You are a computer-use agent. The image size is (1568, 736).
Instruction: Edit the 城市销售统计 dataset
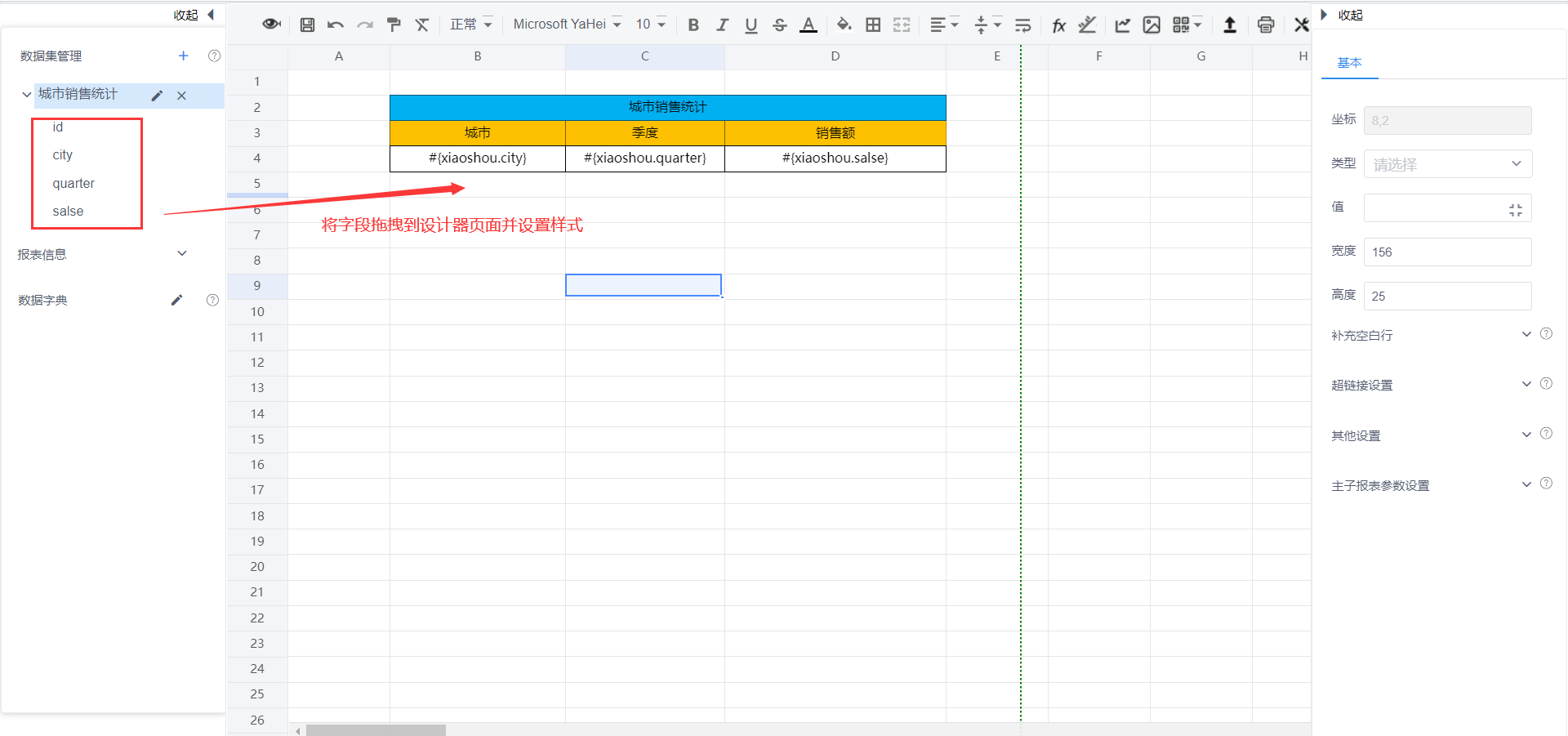pos(157,96)
